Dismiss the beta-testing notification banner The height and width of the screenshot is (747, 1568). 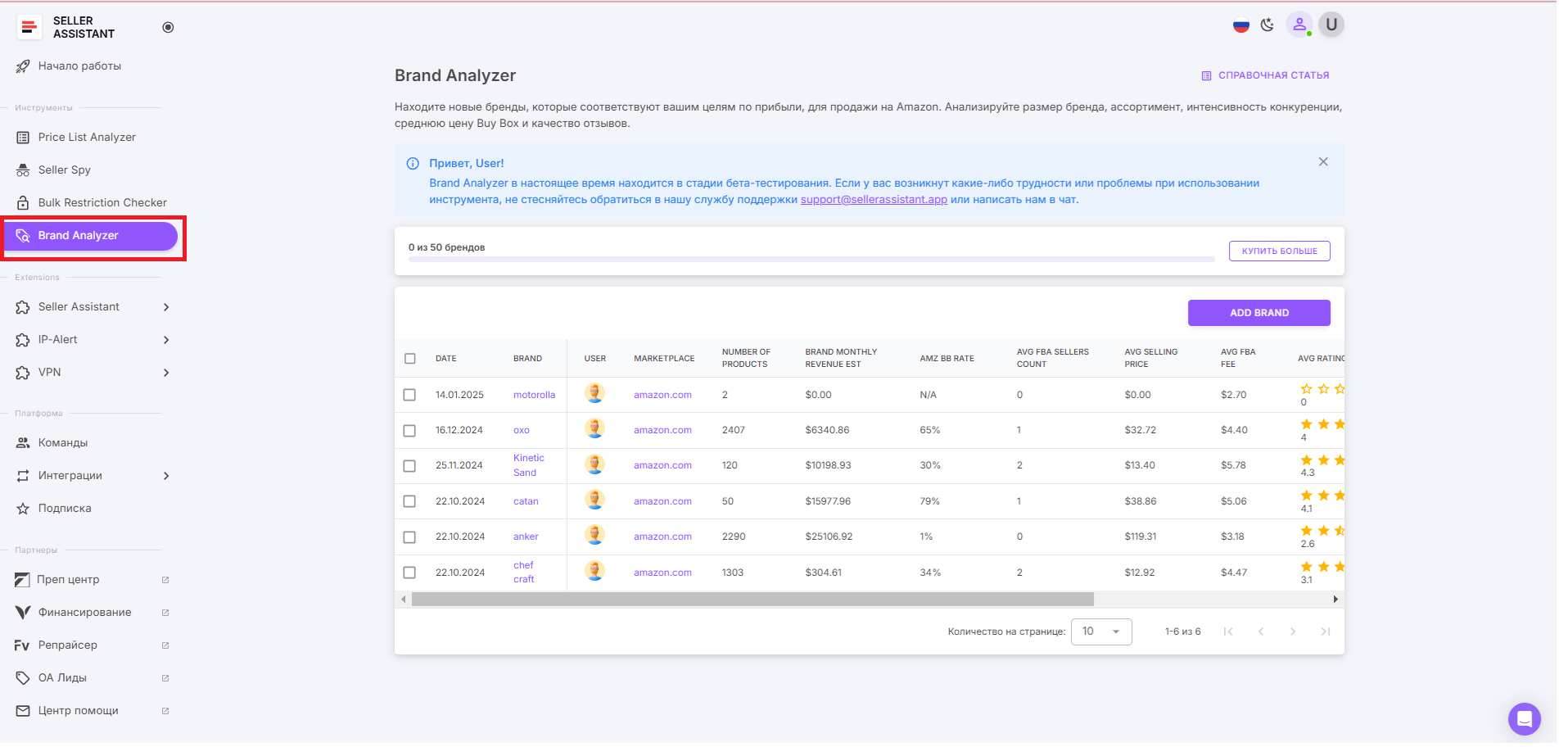(x=1323, y=161)
